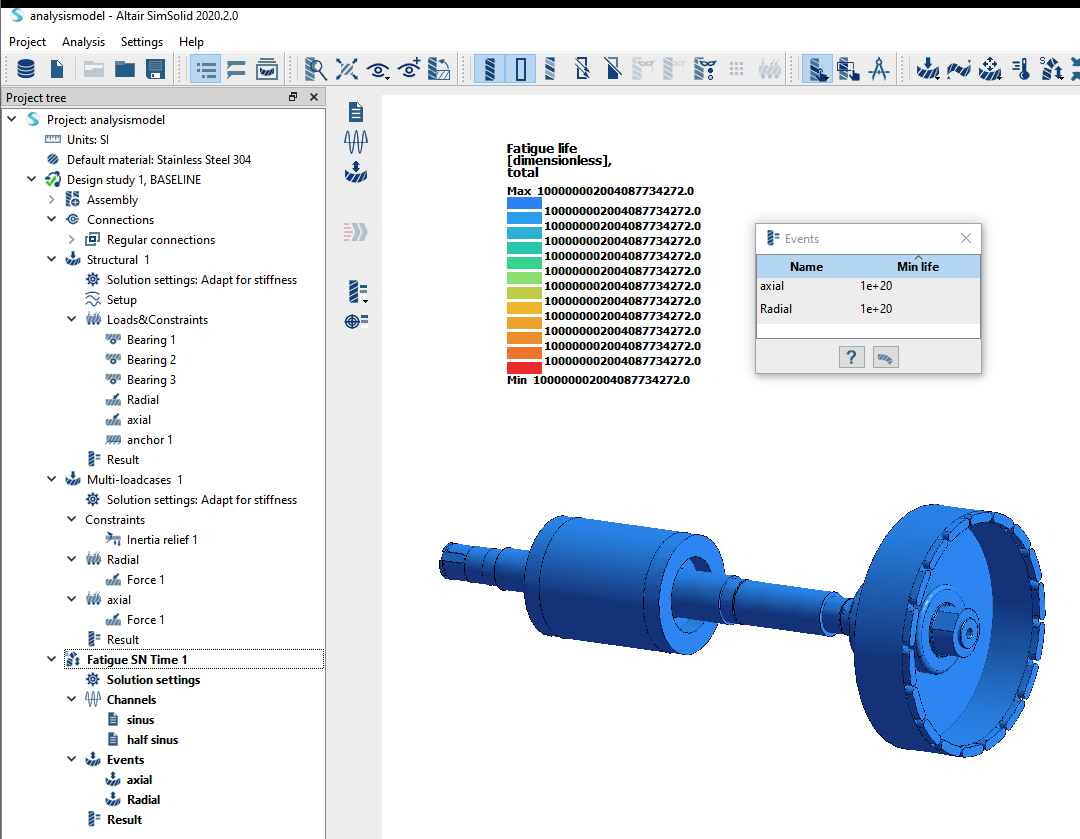Collapse the Fatigue SN Time 1 branch
This screenshot has width=1080, height=839.
click(x=52, y=659)
